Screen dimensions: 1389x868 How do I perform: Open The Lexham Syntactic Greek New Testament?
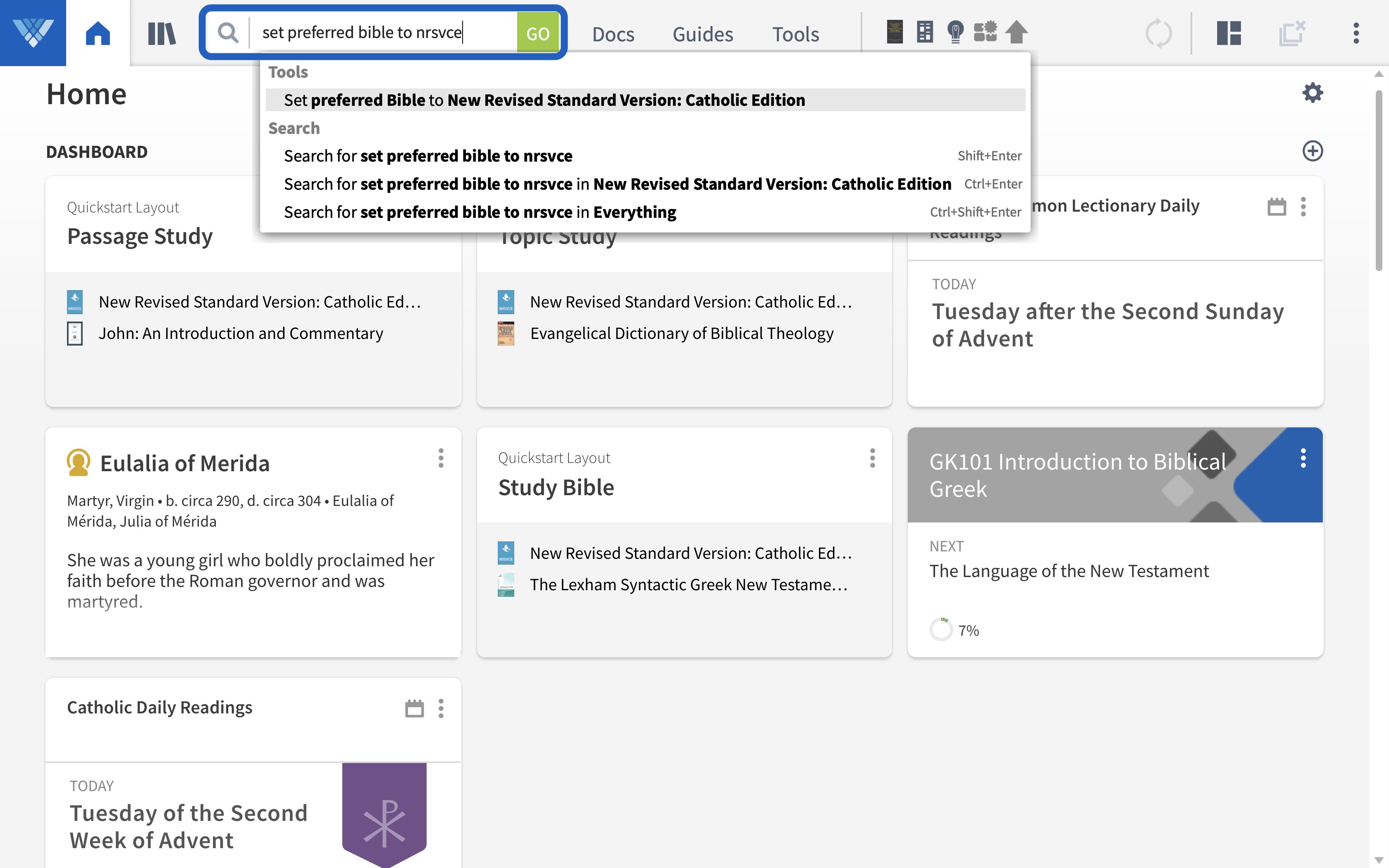[x=688, y=585]
